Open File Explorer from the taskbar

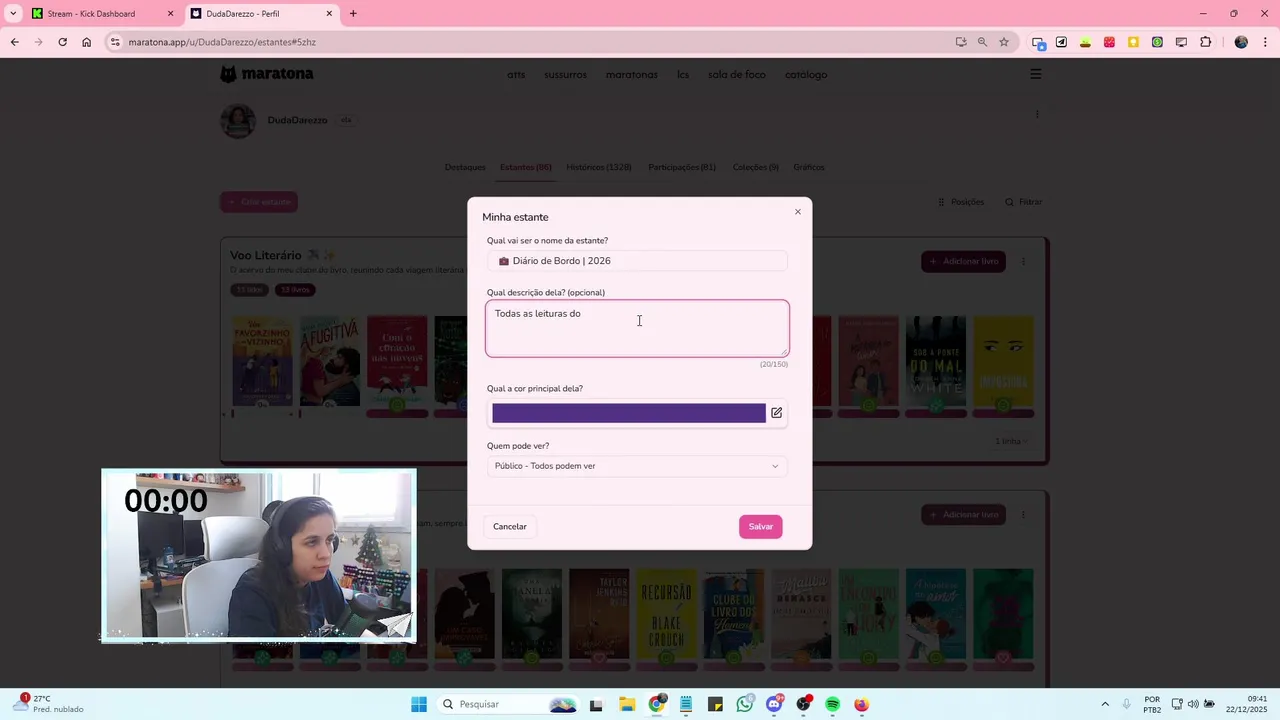627,704
